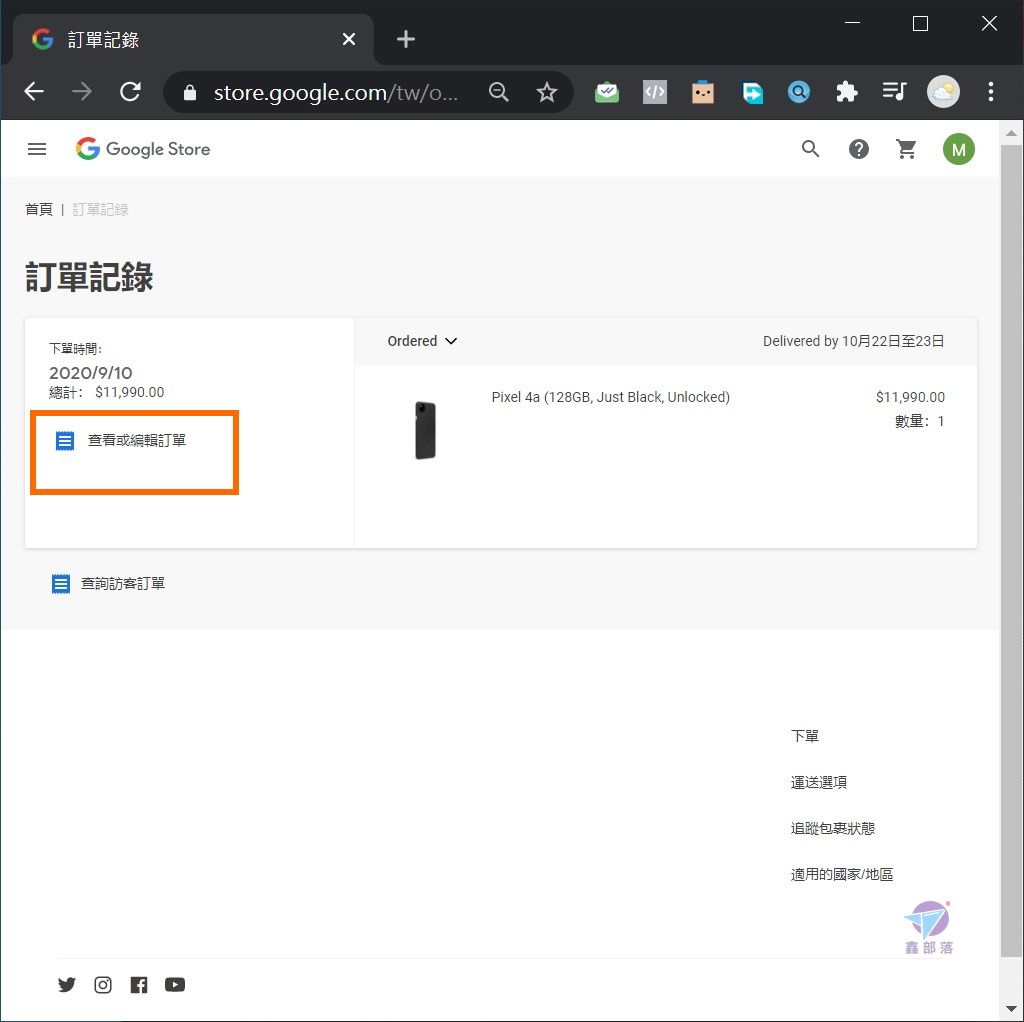This screenshot has width=1024, height=1022.
Task: Click the scrollbar down arrow
Action: click(x=1011, y=1008)
